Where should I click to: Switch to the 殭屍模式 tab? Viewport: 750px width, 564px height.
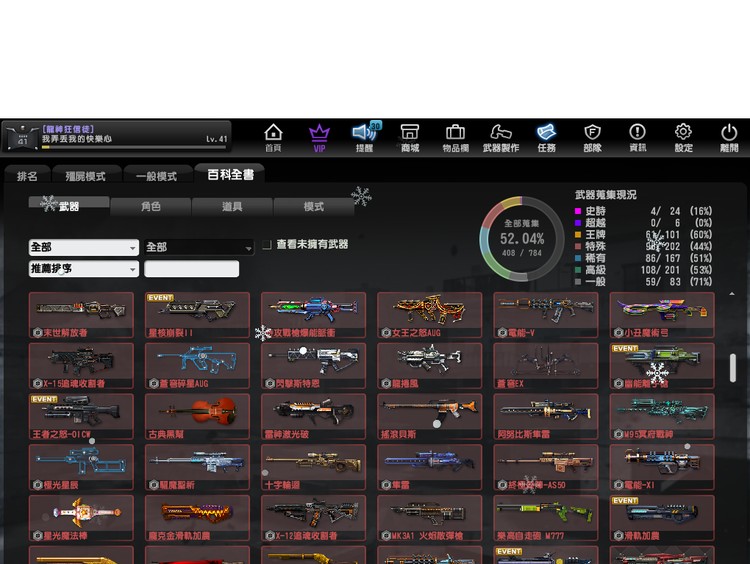click(85, 176)
